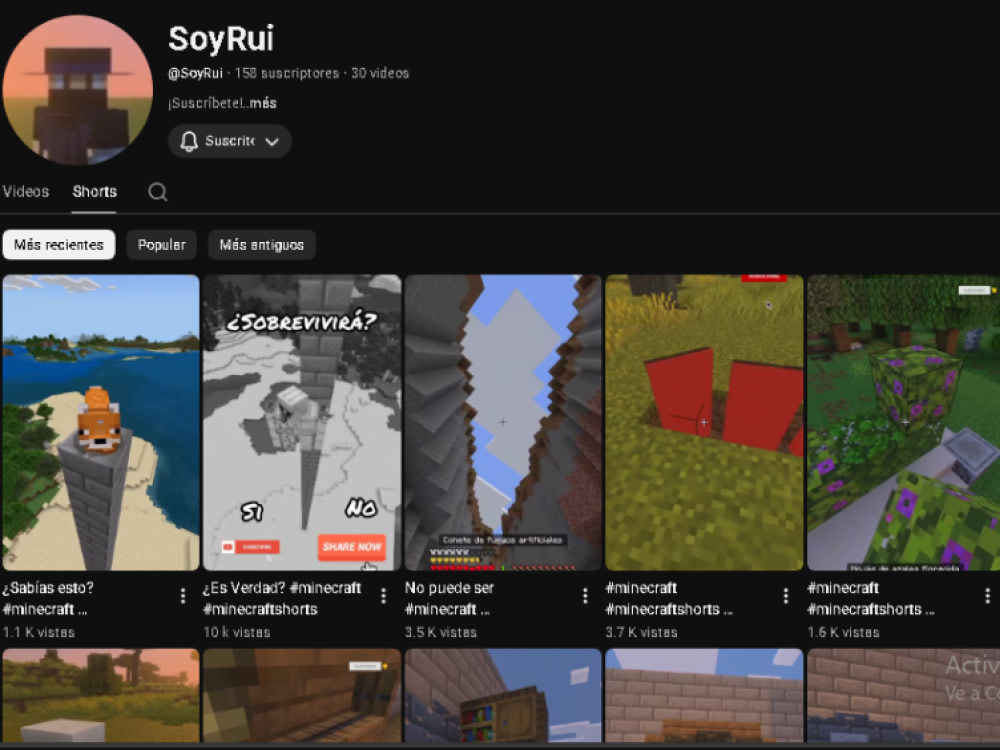Open more options for No puede ser short
This screenshot has height=750, width=1000.
click(585, 596)
